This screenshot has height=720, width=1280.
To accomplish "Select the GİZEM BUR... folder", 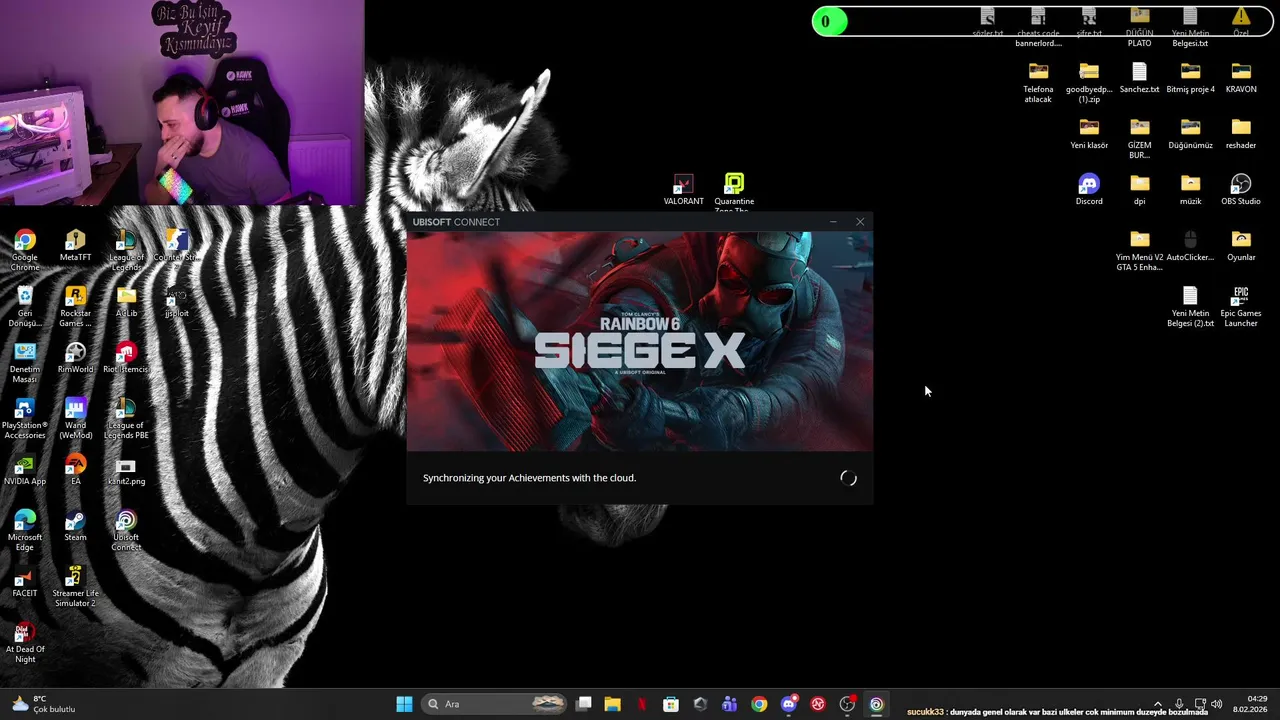I will click(x=1140, y=137).
